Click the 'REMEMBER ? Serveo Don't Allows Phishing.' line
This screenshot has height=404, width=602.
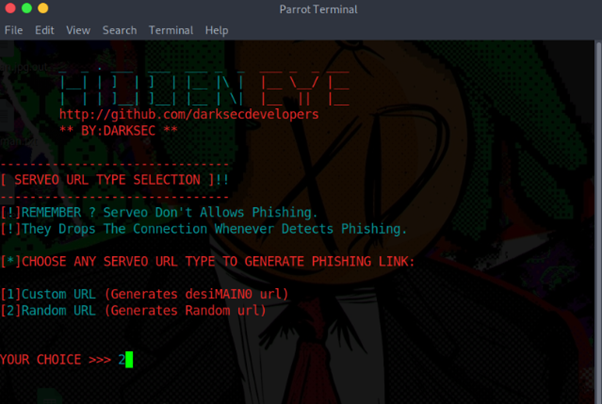click(x=159, y=212)
